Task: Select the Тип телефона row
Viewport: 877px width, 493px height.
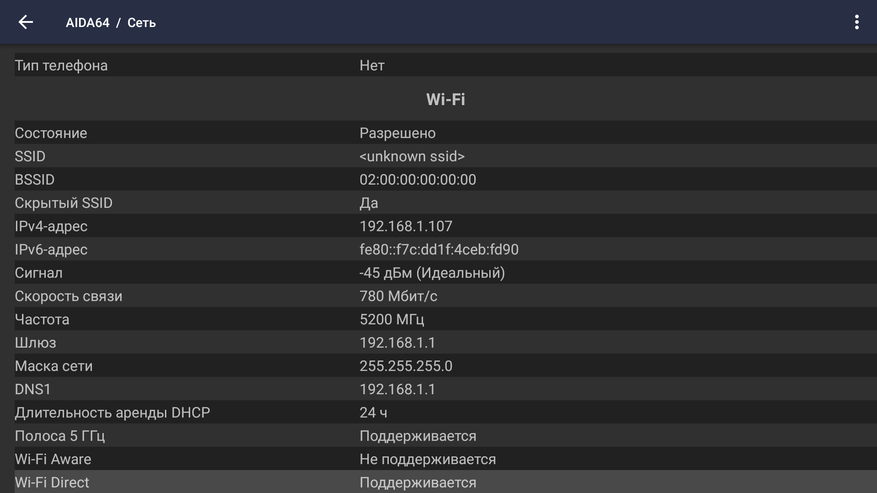Action: (438, 65)
